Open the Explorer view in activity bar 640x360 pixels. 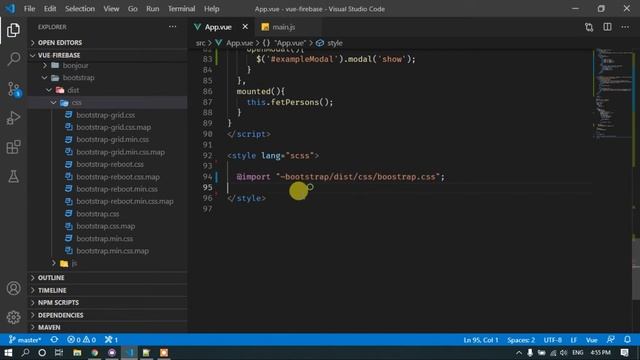click(13, 30)
